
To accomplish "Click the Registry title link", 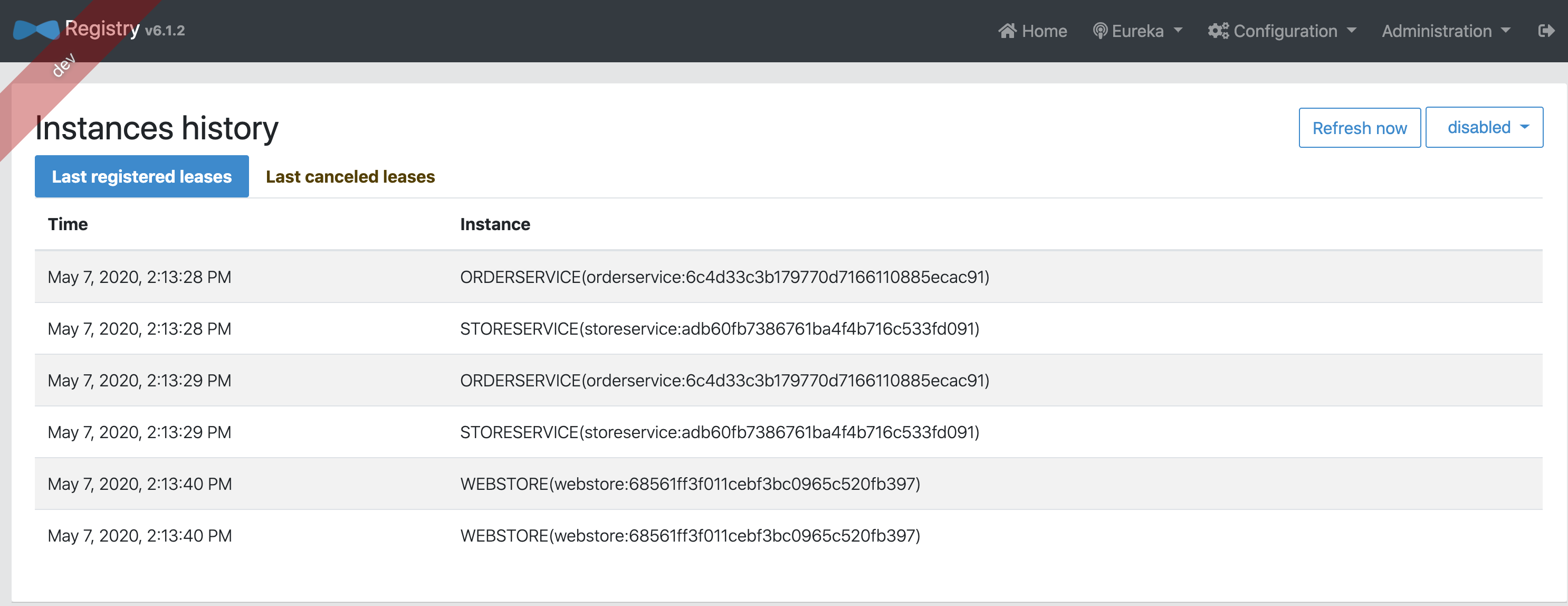I will (x=102, y=29).
